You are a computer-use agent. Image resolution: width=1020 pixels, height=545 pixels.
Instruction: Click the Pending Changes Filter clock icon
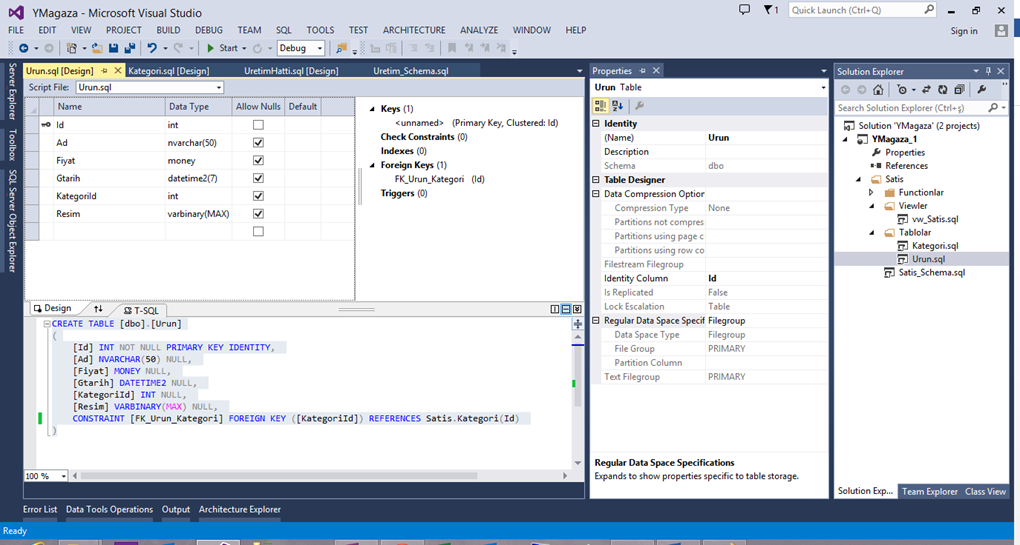pos(902,90)
